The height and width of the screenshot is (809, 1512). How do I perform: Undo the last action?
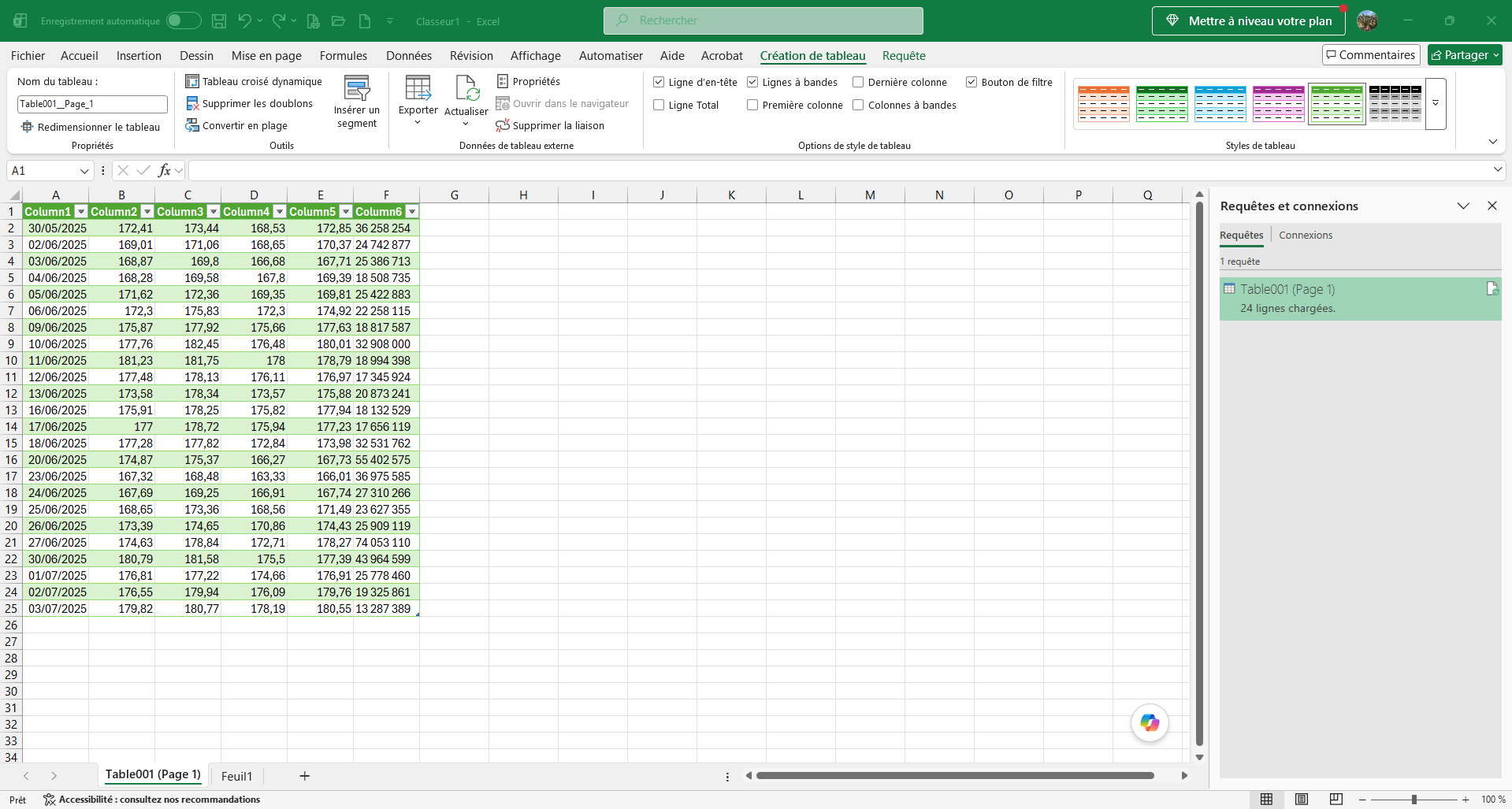coord(244,21)
